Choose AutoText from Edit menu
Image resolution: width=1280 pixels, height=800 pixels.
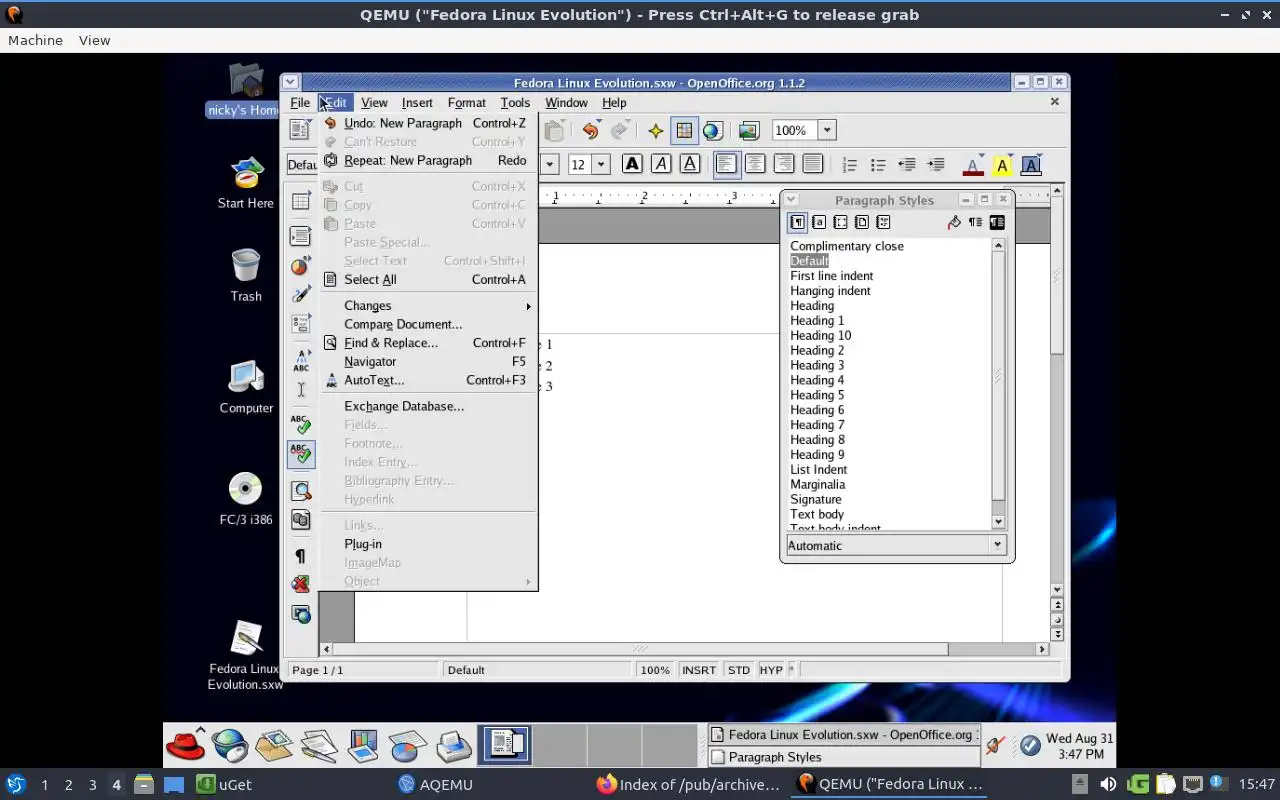(x=428, y=380)
